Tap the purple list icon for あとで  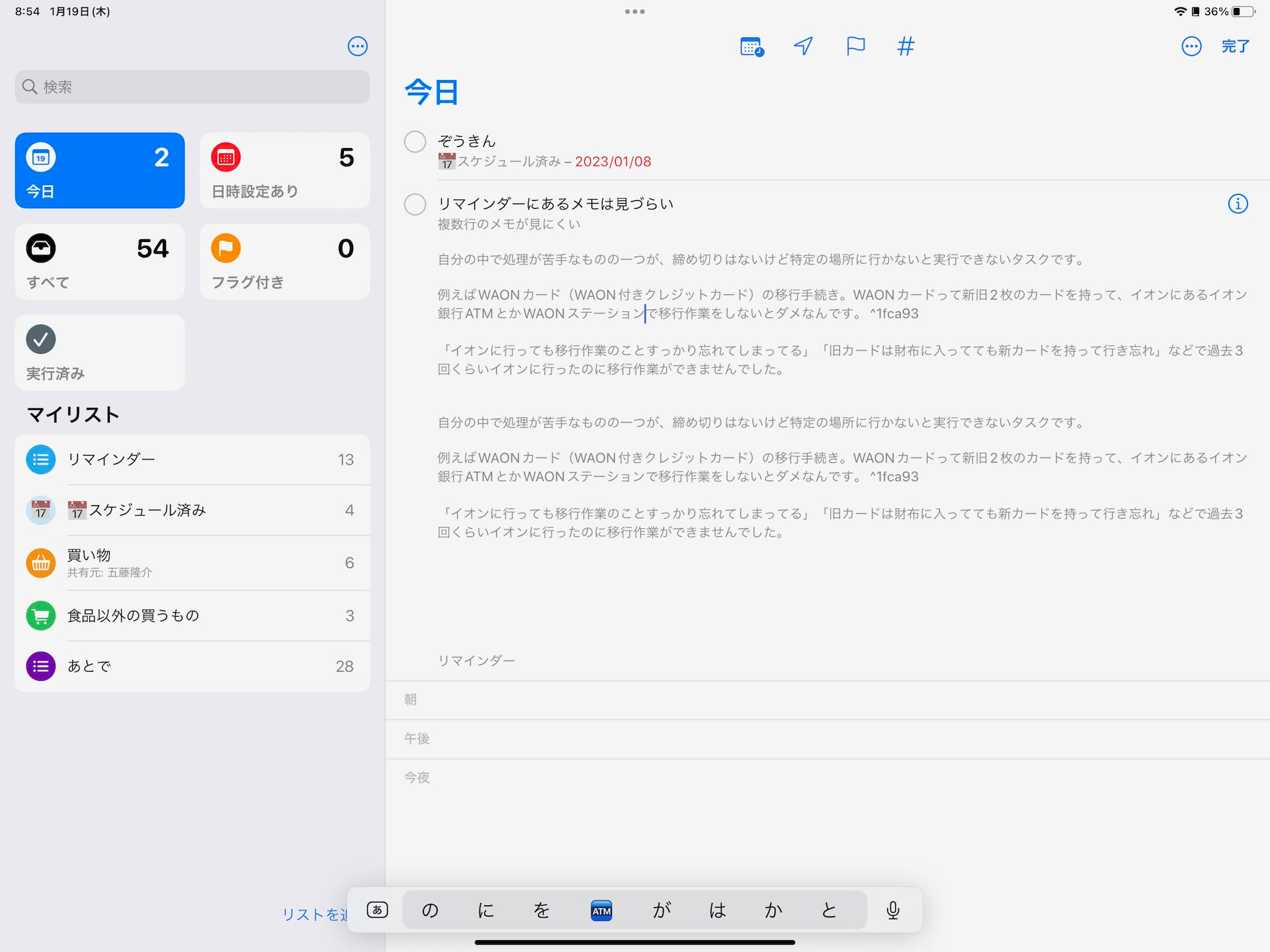[41, 666]
